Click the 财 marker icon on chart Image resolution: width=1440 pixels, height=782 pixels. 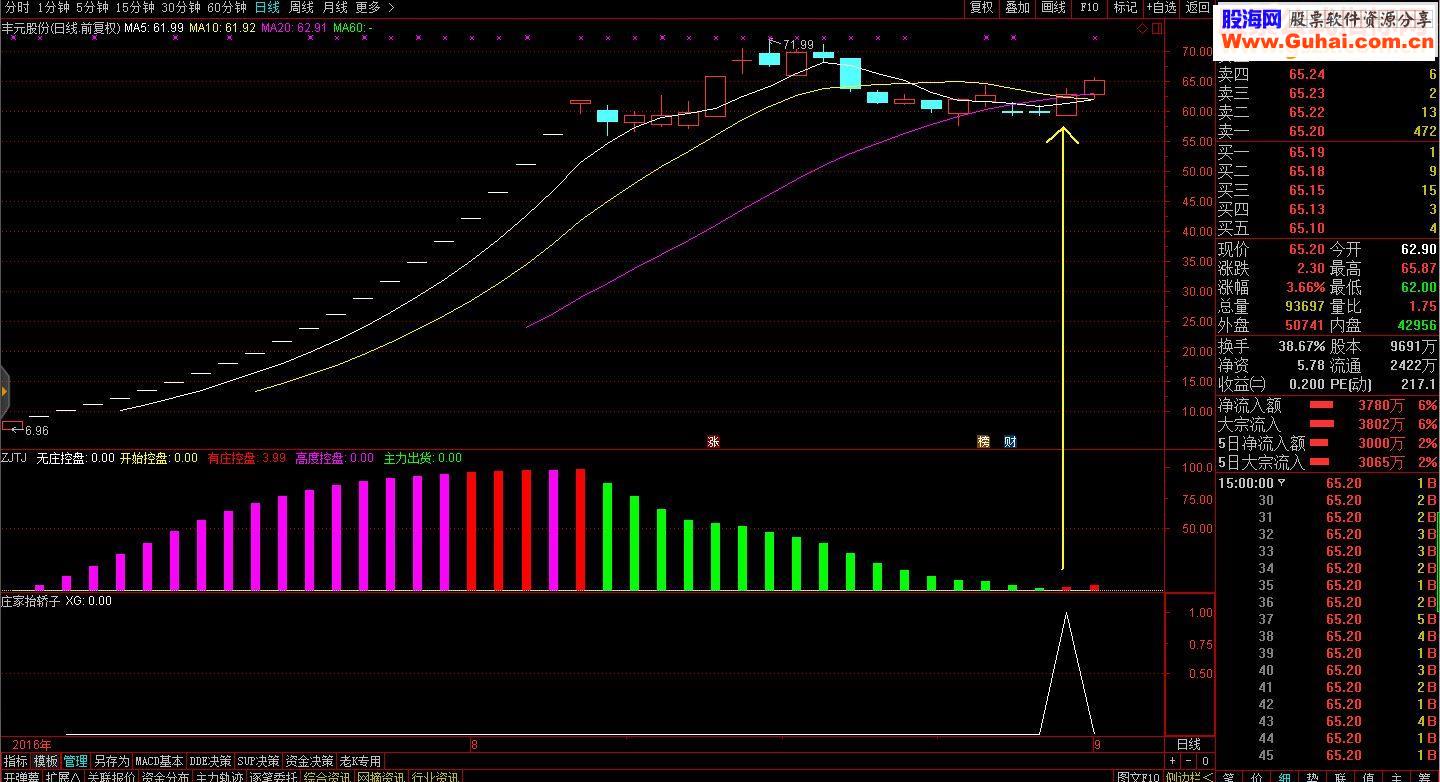(x=1010, y=441)
